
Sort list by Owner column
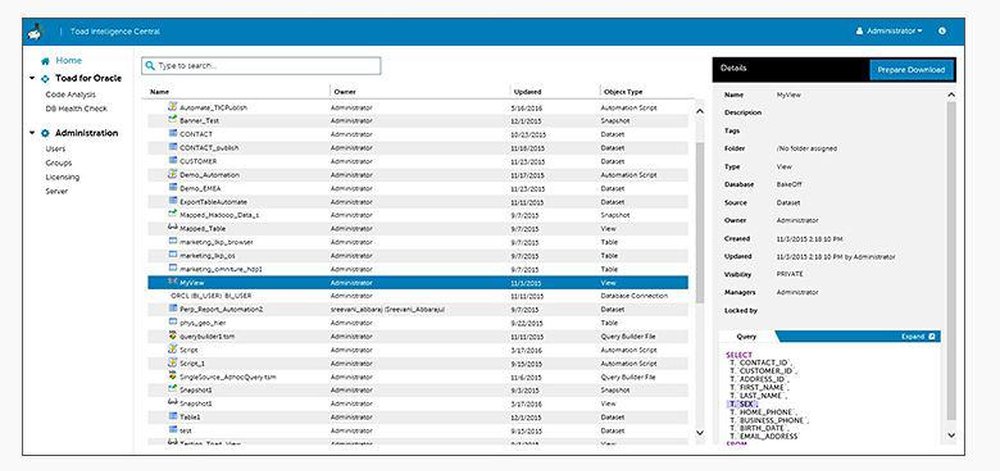click(x=345, y=92)
